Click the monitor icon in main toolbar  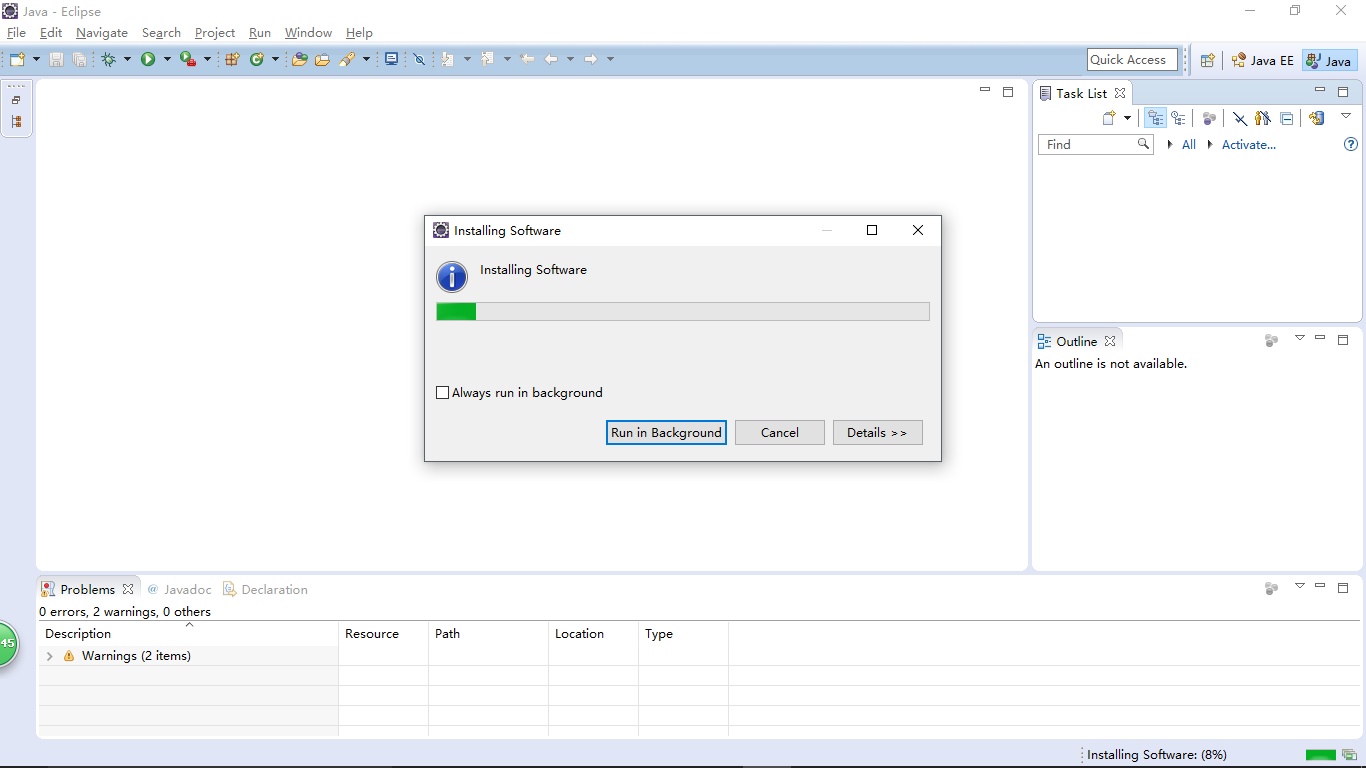(391, 59)
